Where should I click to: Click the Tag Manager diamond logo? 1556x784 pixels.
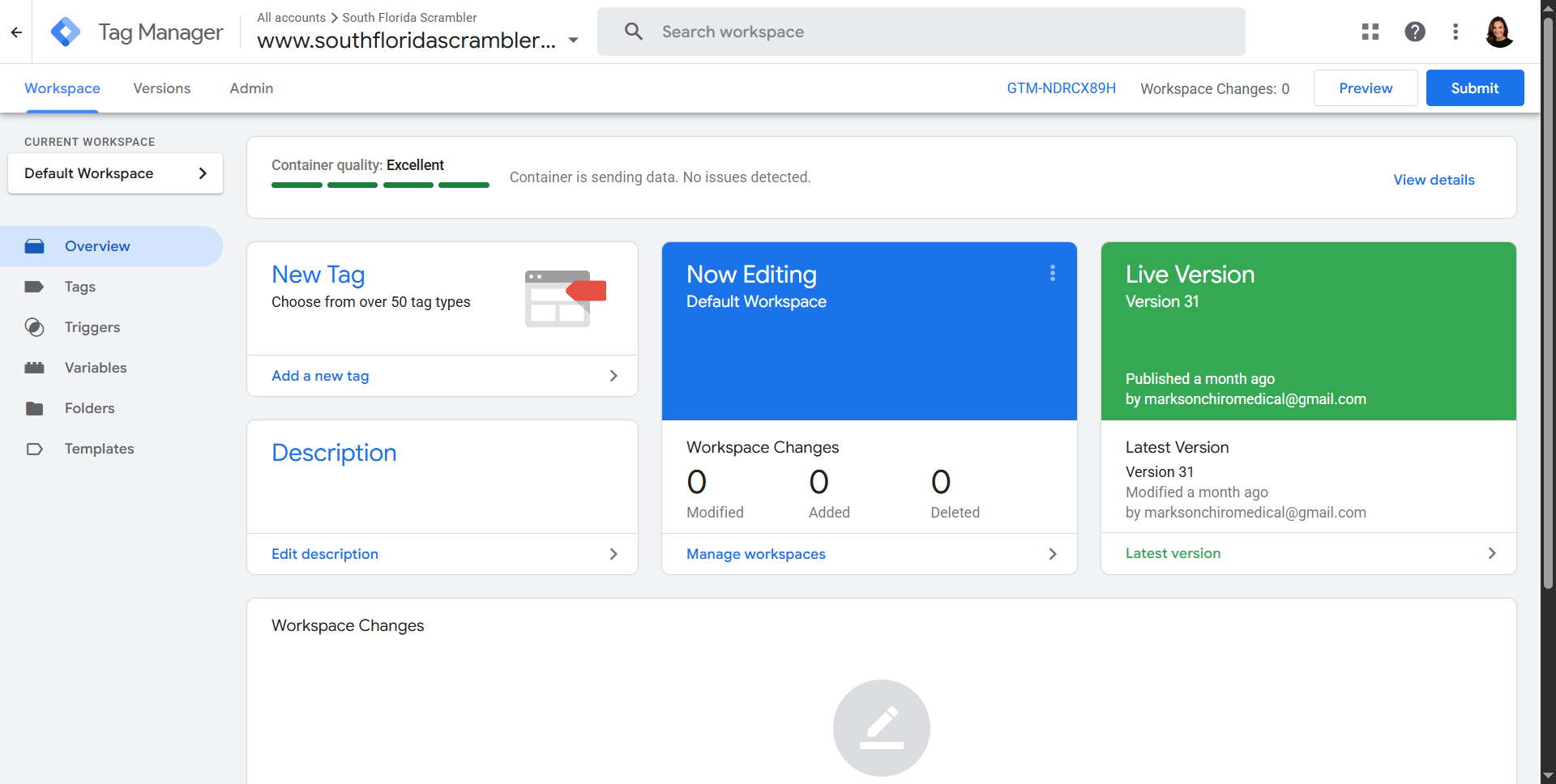coord(65,32)
